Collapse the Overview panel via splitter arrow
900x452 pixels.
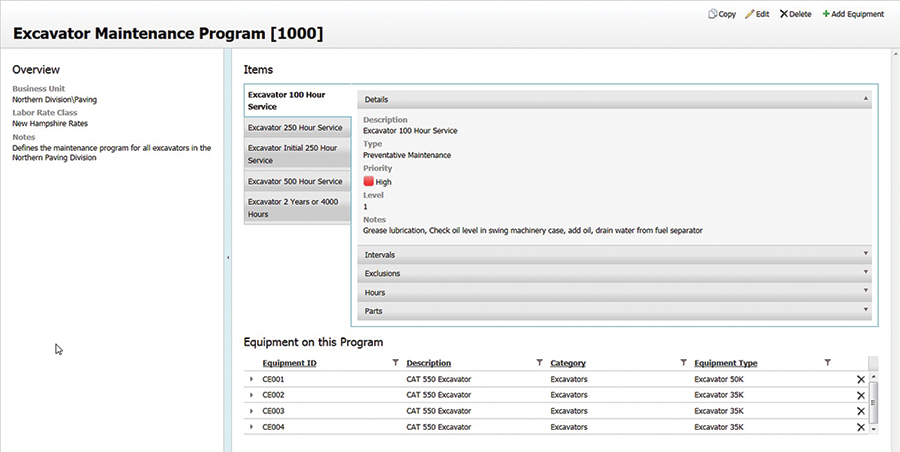pyautogui.click(x=228, y=257)
